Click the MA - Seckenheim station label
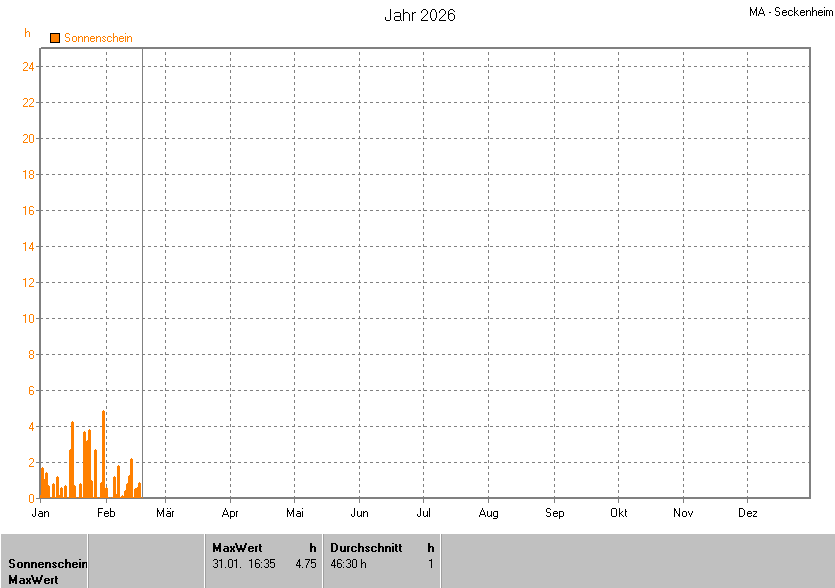Image resolution: width=835 pixels, height=588 pixels. point(790,12)
